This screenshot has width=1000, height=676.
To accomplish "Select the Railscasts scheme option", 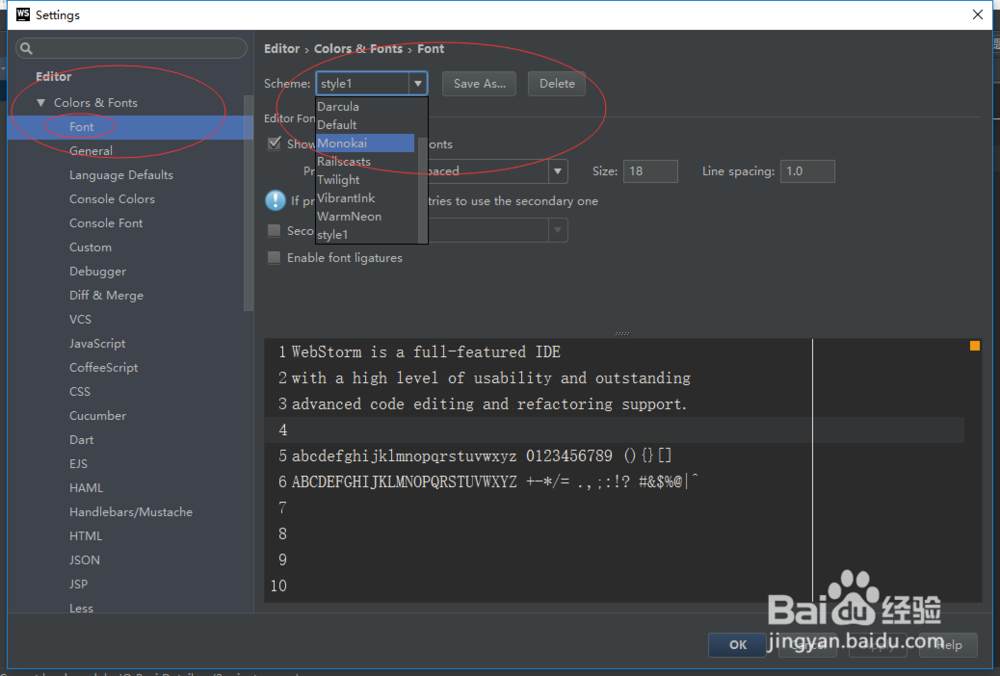I will click(x=366, y=161).
